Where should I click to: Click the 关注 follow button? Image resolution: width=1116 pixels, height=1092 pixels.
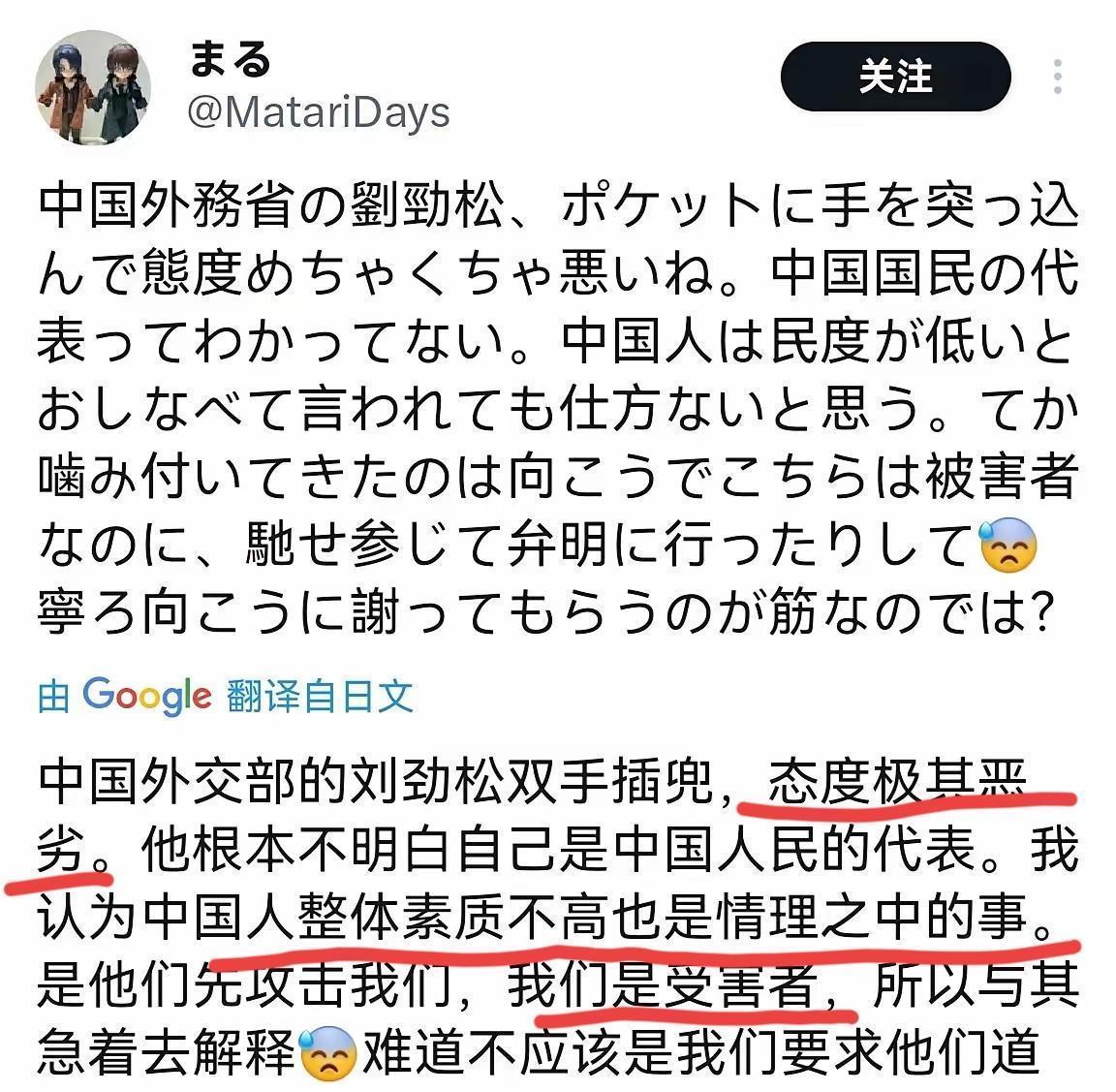(x=895, y=77)
